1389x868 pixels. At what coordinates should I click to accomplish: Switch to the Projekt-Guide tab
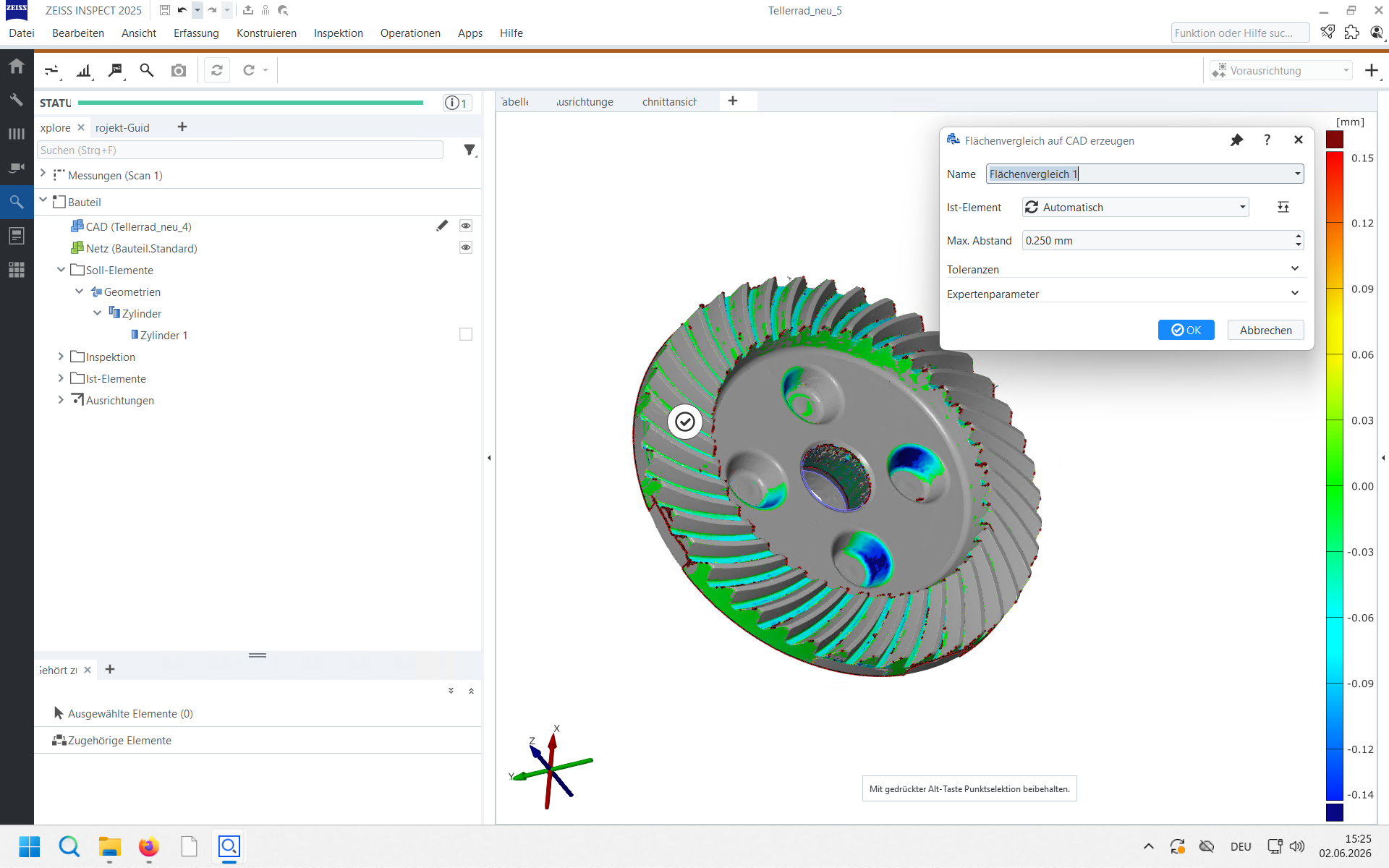(x=122, y=127)
